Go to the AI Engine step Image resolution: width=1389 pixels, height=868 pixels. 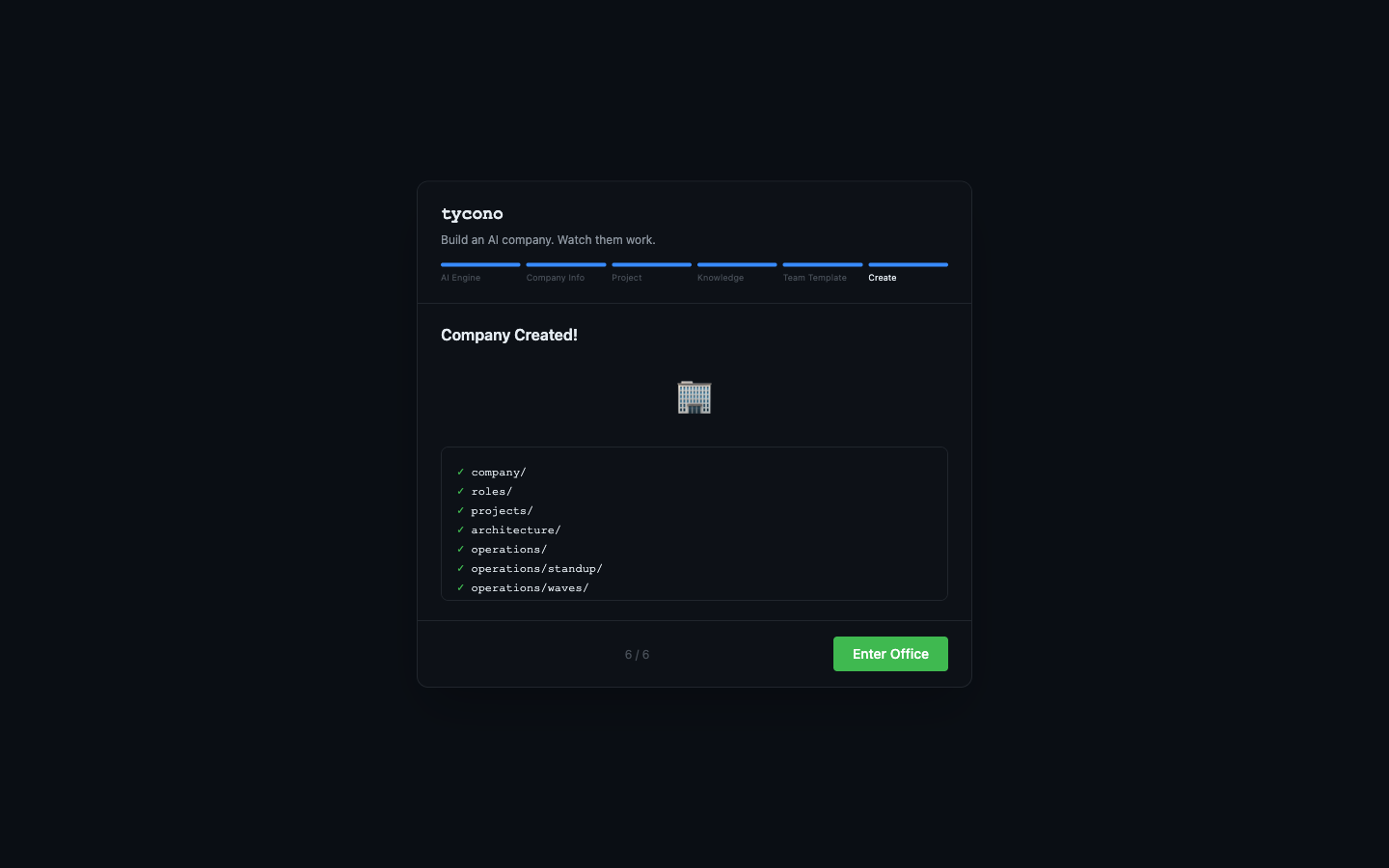460,278
